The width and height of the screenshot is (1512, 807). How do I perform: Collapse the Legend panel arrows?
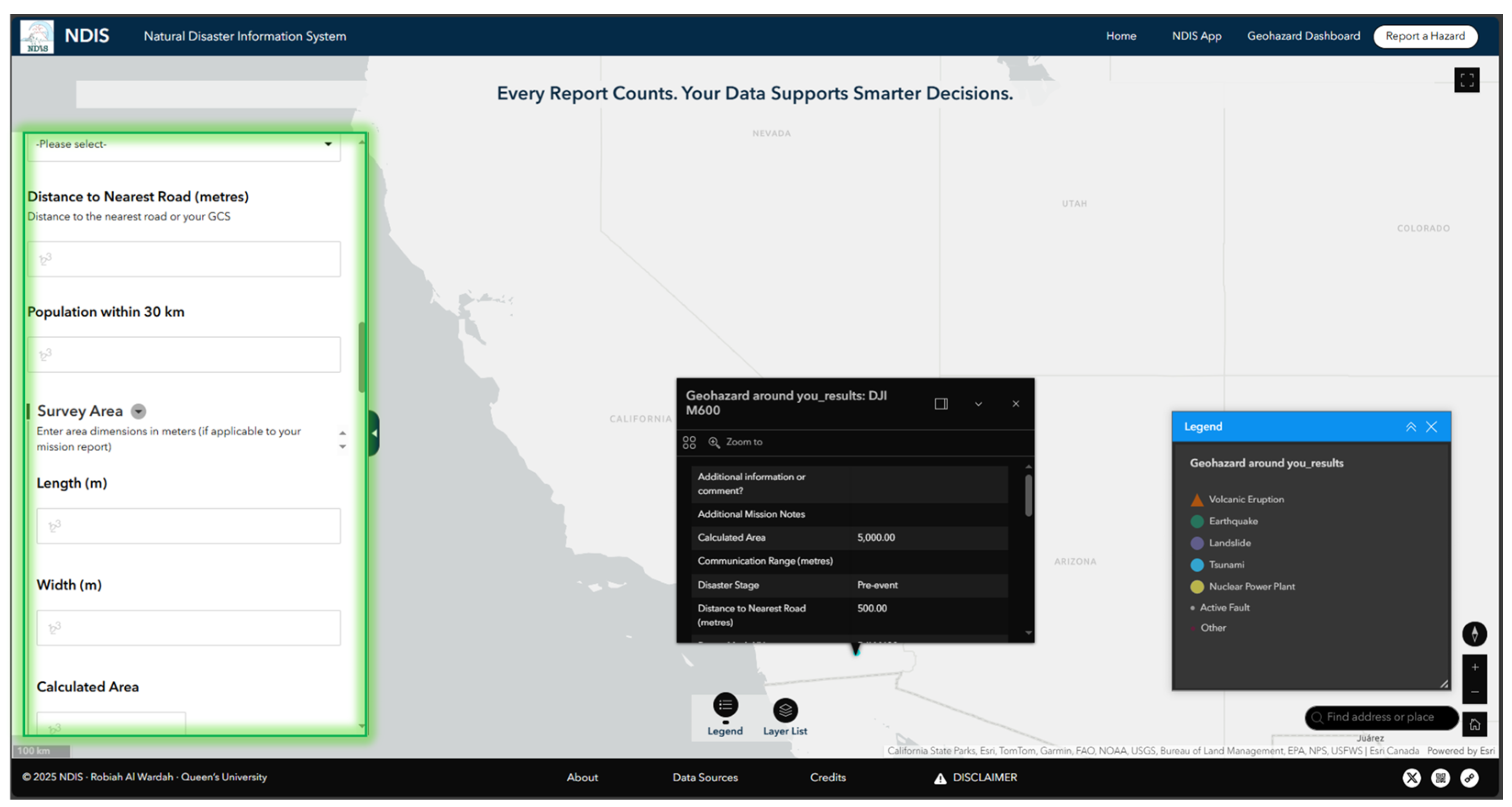(x=1411, y=427)
